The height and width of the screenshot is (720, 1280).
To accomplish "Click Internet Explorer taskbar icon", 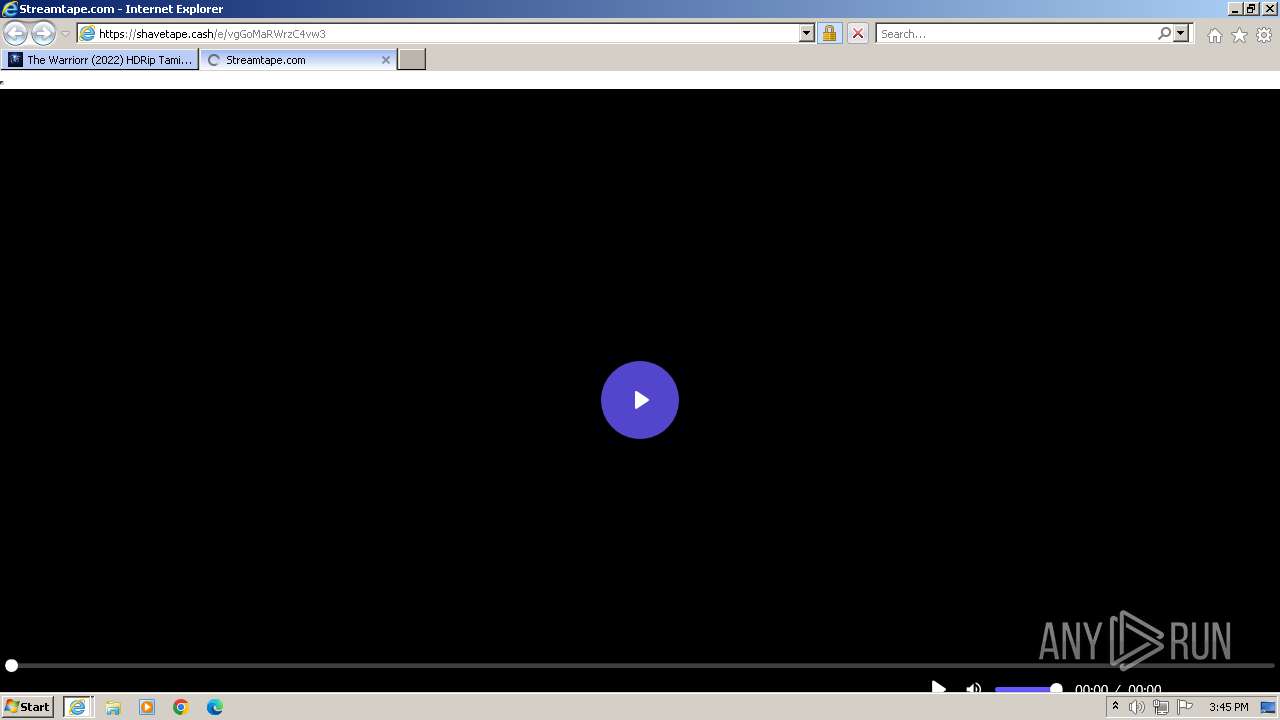I will 77,707.
